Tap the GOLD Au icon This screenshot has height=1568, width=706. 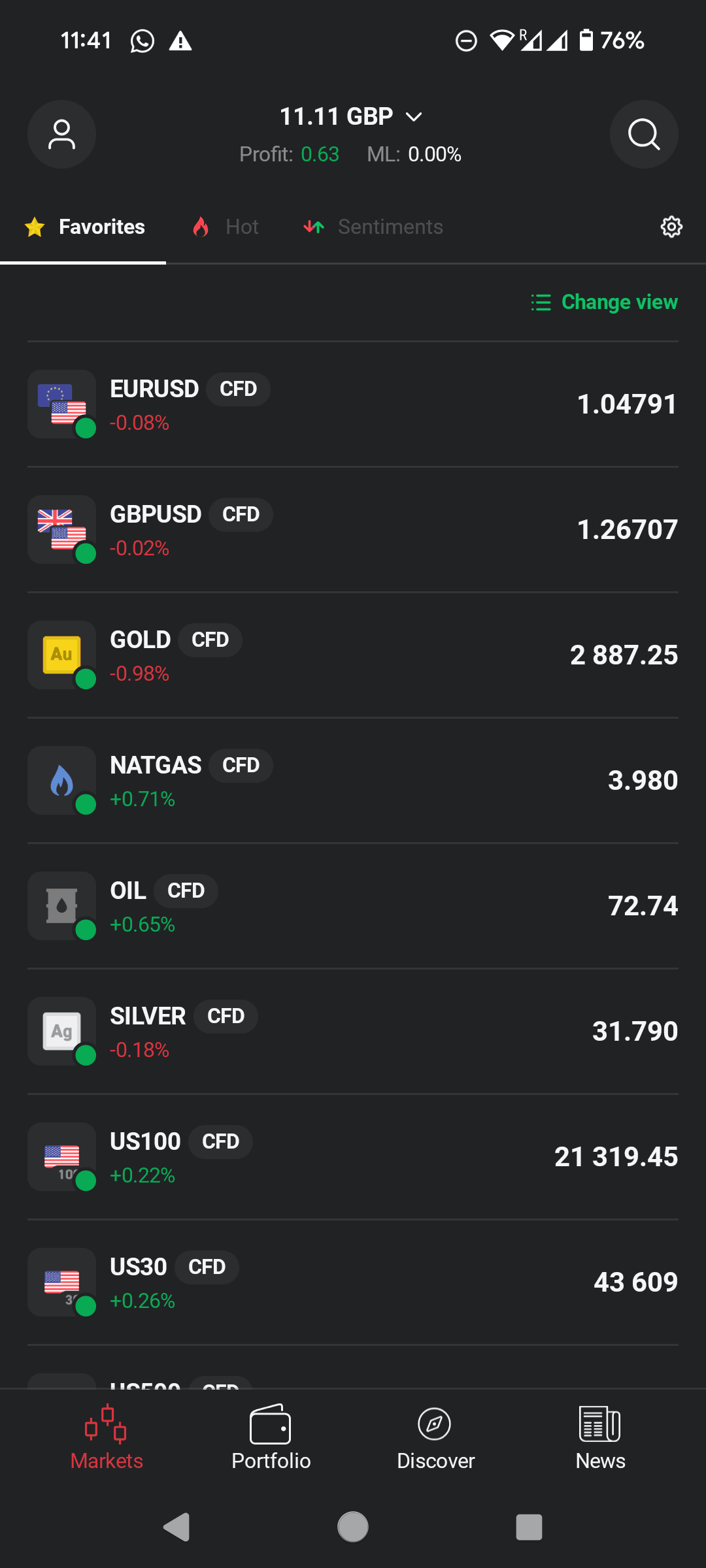click(x=61, y=655)
